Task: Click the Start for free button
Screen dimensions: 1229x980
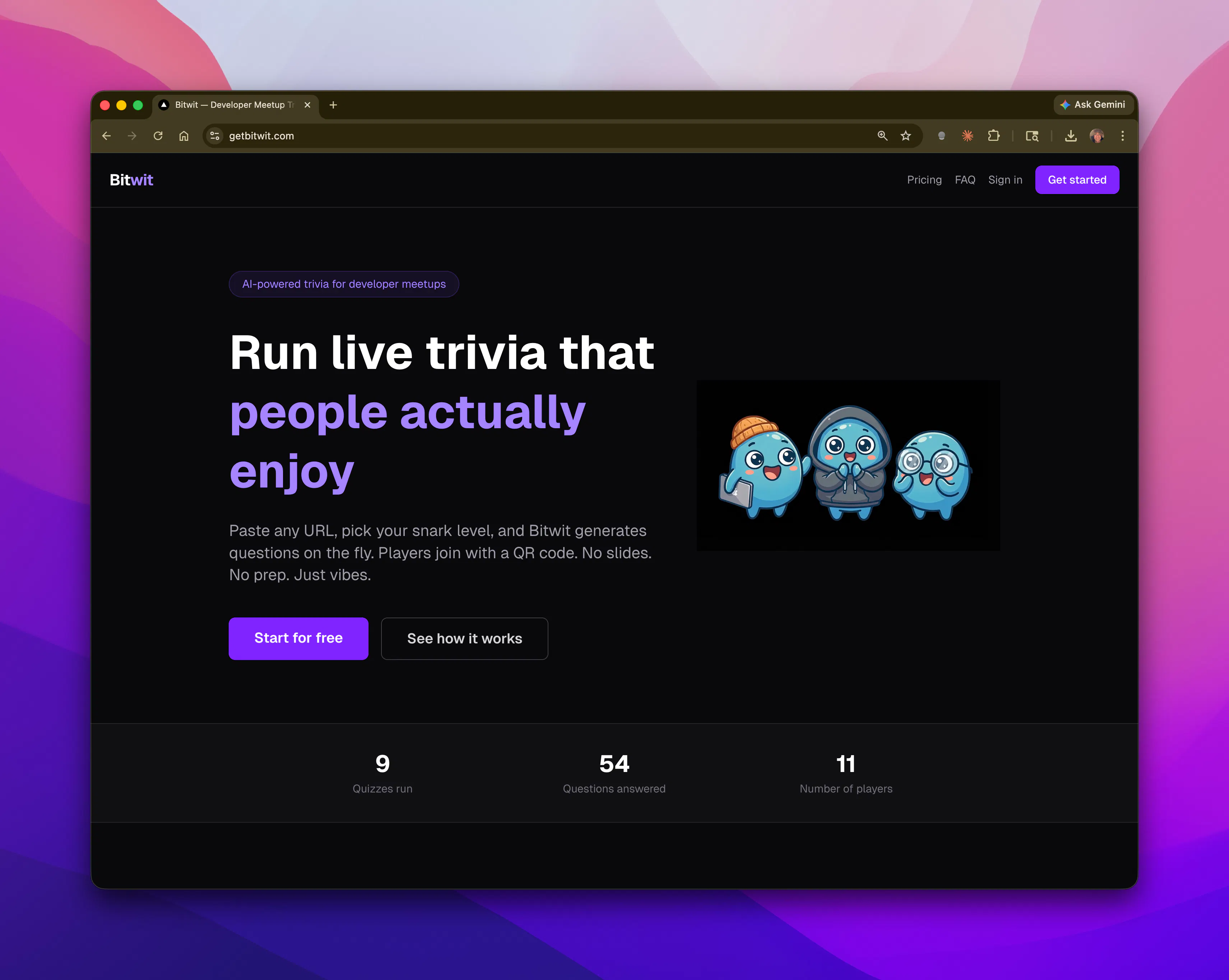Action: 298,638
